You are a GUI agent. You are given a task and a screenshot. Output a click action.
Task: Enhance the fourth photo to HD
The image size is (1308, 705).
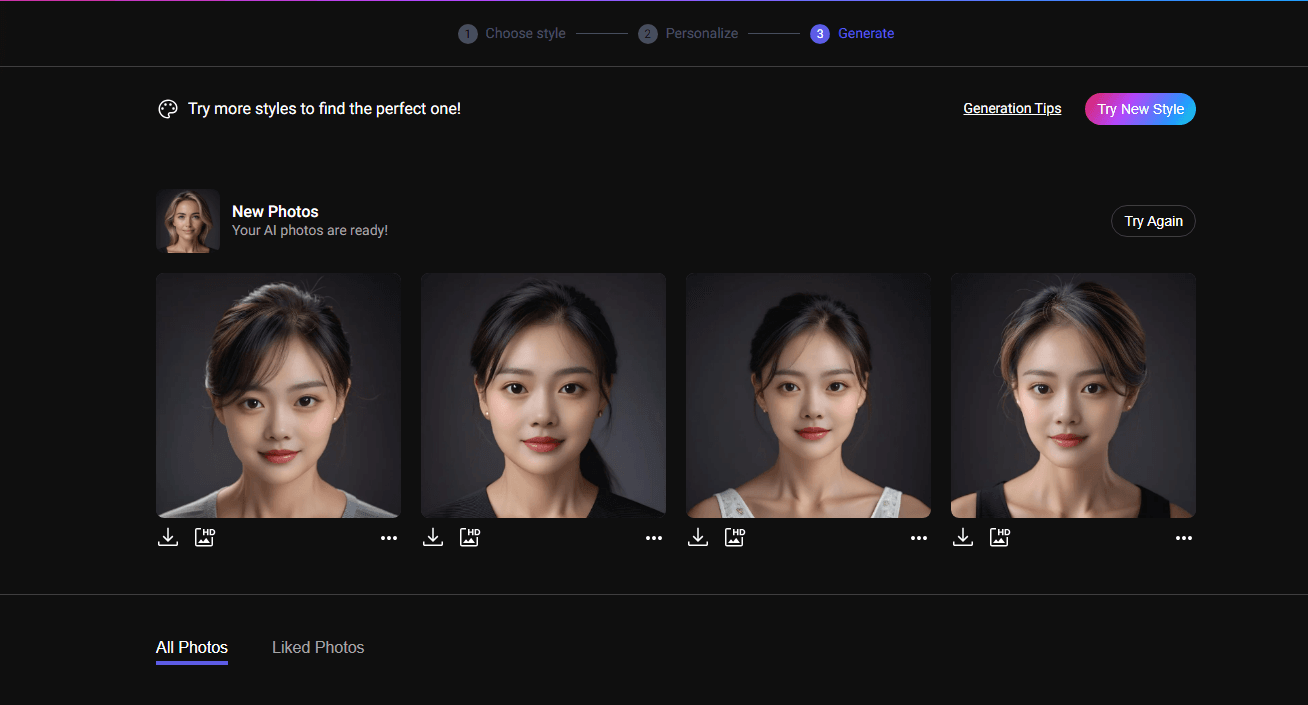999,537
